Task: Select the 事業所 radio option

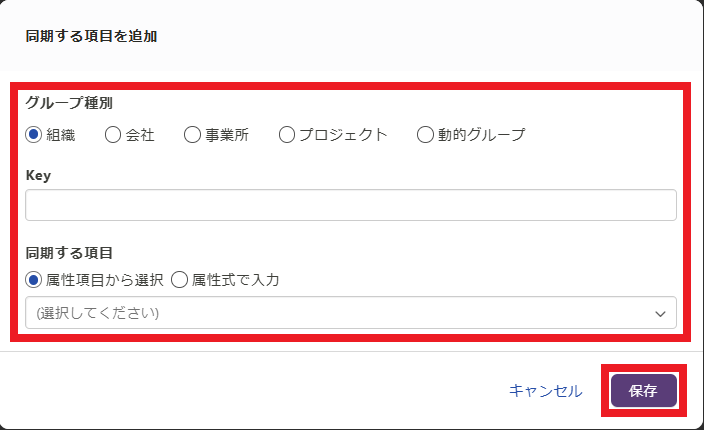Action: tap(192, 134)
